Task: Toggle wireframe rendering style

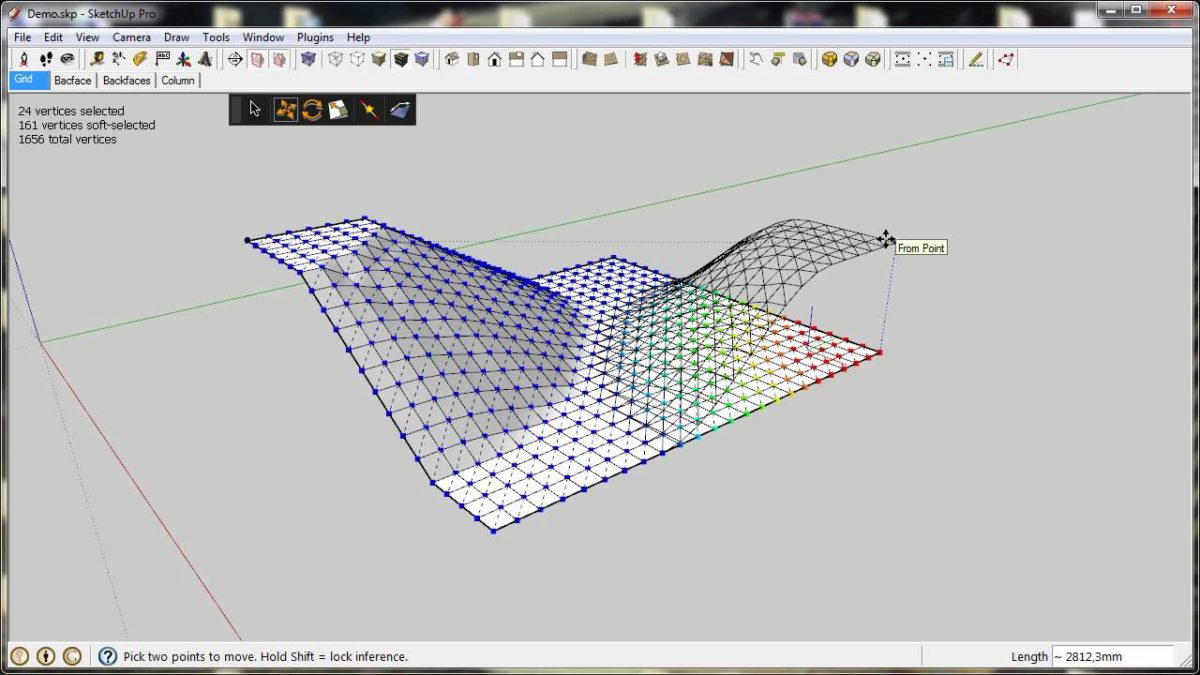Action: point(335,60)
